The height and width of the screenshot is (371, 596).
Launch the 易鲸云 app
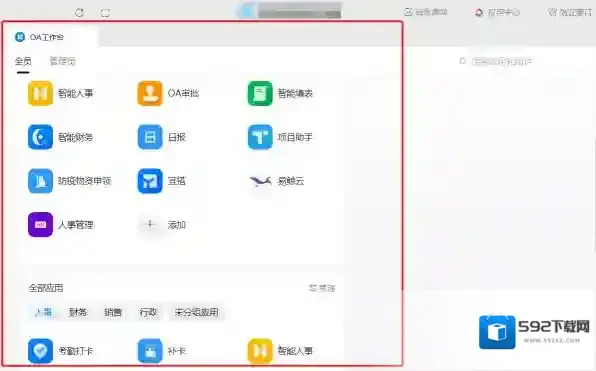(x=276, y=181)
